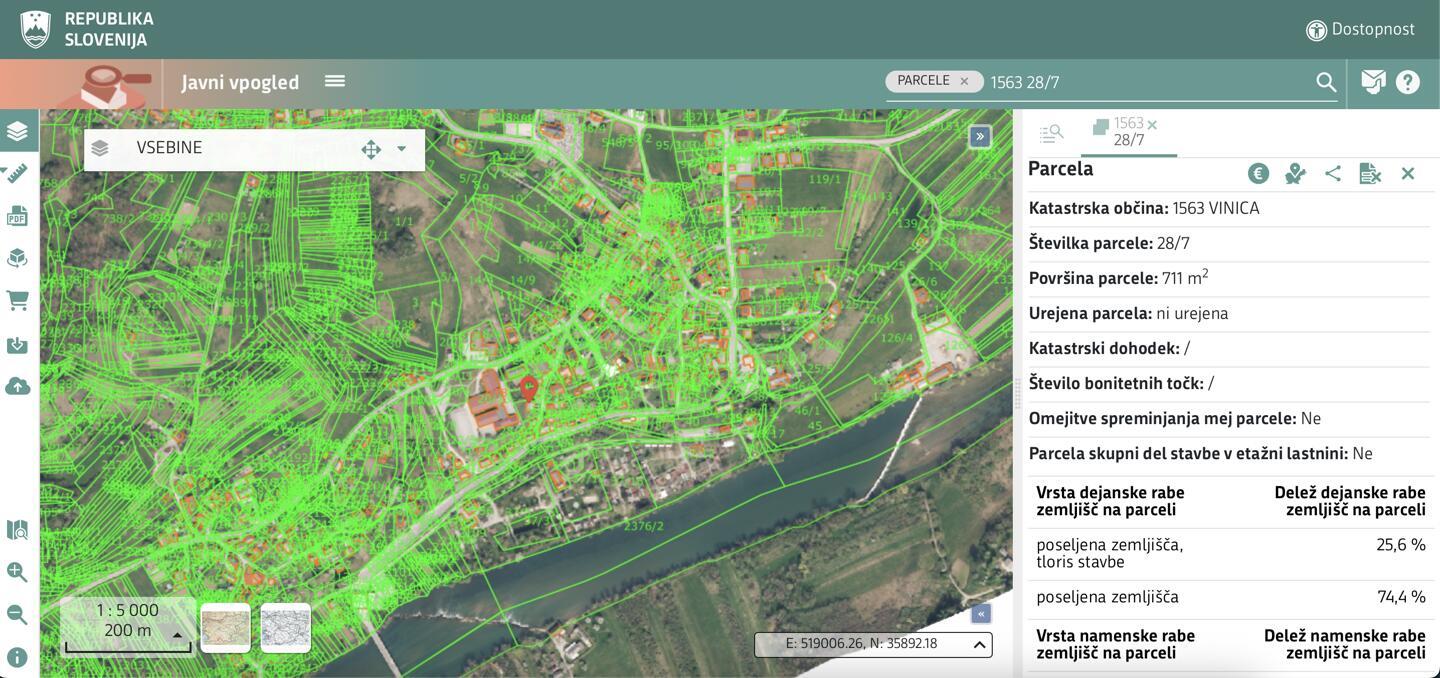Viewport: 1440px width, 678px height.
Task: Open the help question mark icon
Action: pyautogui.click(x=1407, y=82)
